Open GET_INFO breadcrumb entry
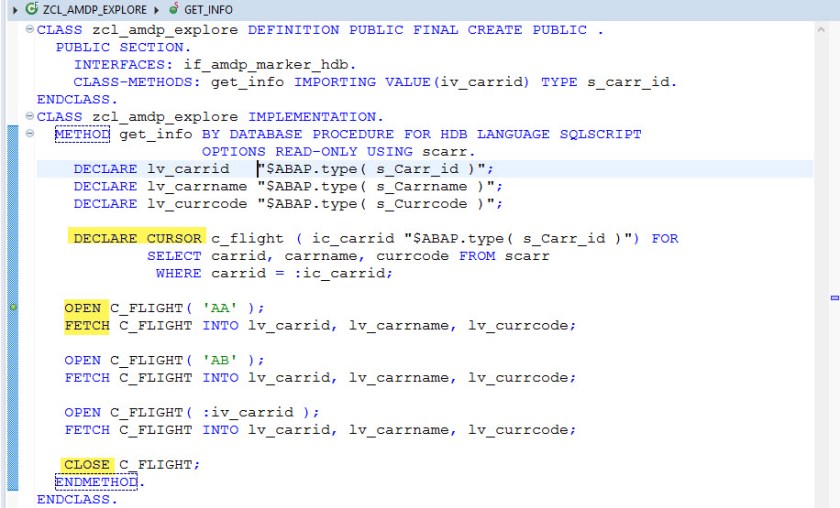Viewport: 840px width, 508px height. (x=208, y=10)
